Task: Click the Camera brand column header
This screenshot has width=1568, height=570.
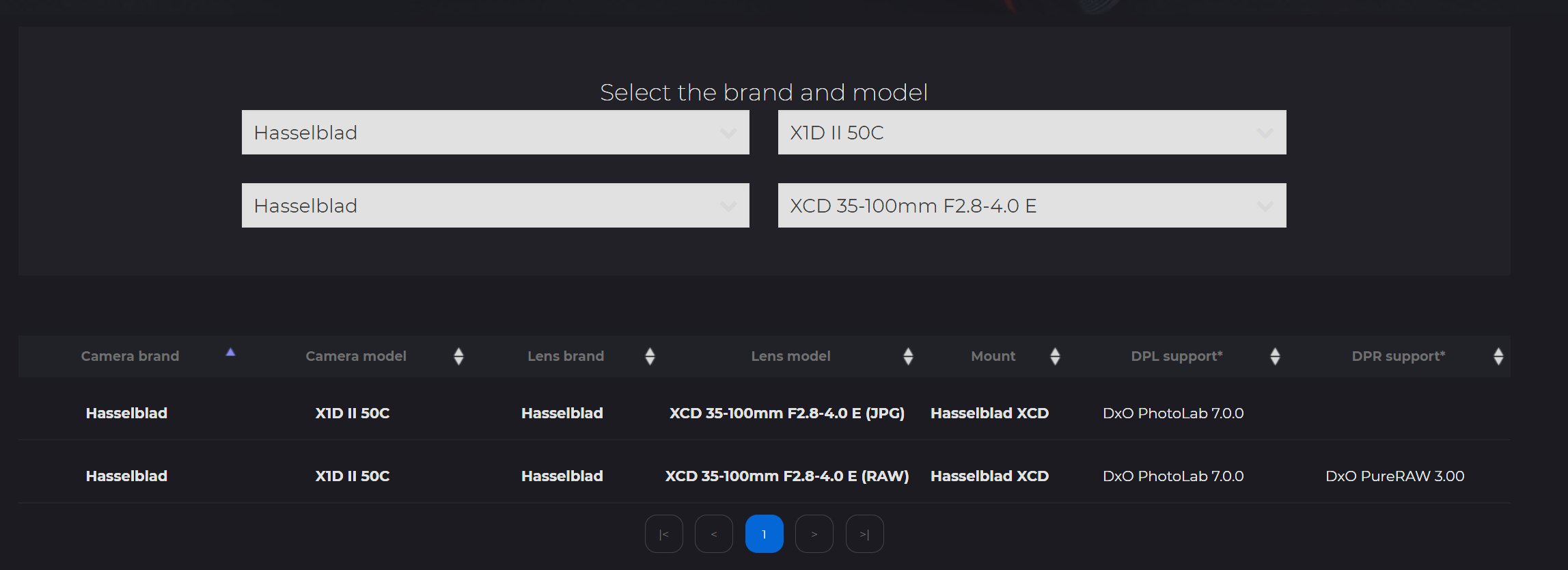Action: pyautogui.click(x=130, y=356)
